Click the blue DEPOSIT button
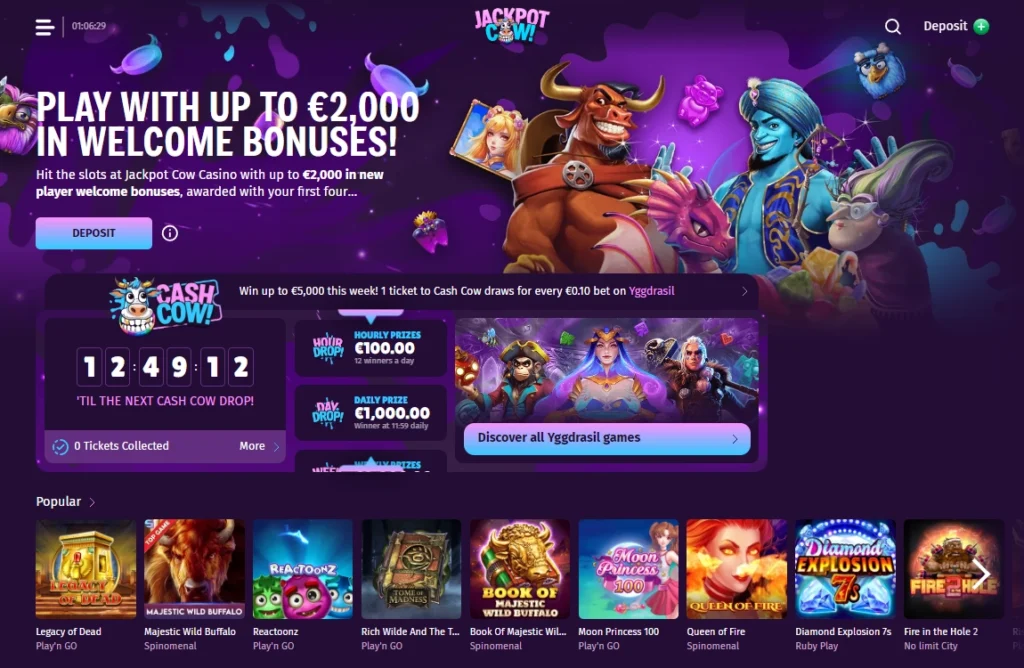 94,233
